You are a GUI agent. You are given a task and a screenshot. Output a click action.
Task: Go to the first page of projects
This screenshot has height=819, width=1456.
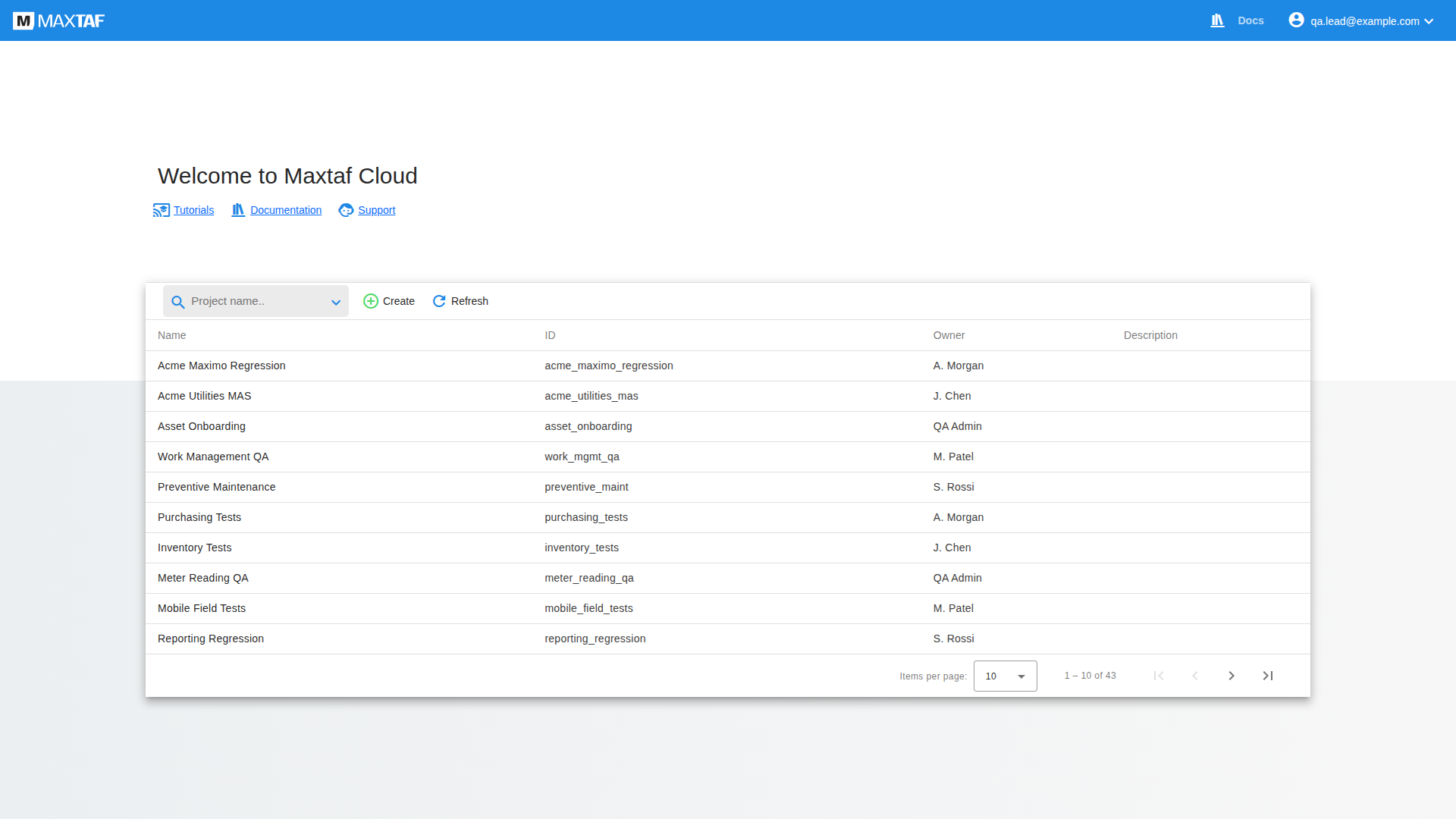(x=1159, y=676)
